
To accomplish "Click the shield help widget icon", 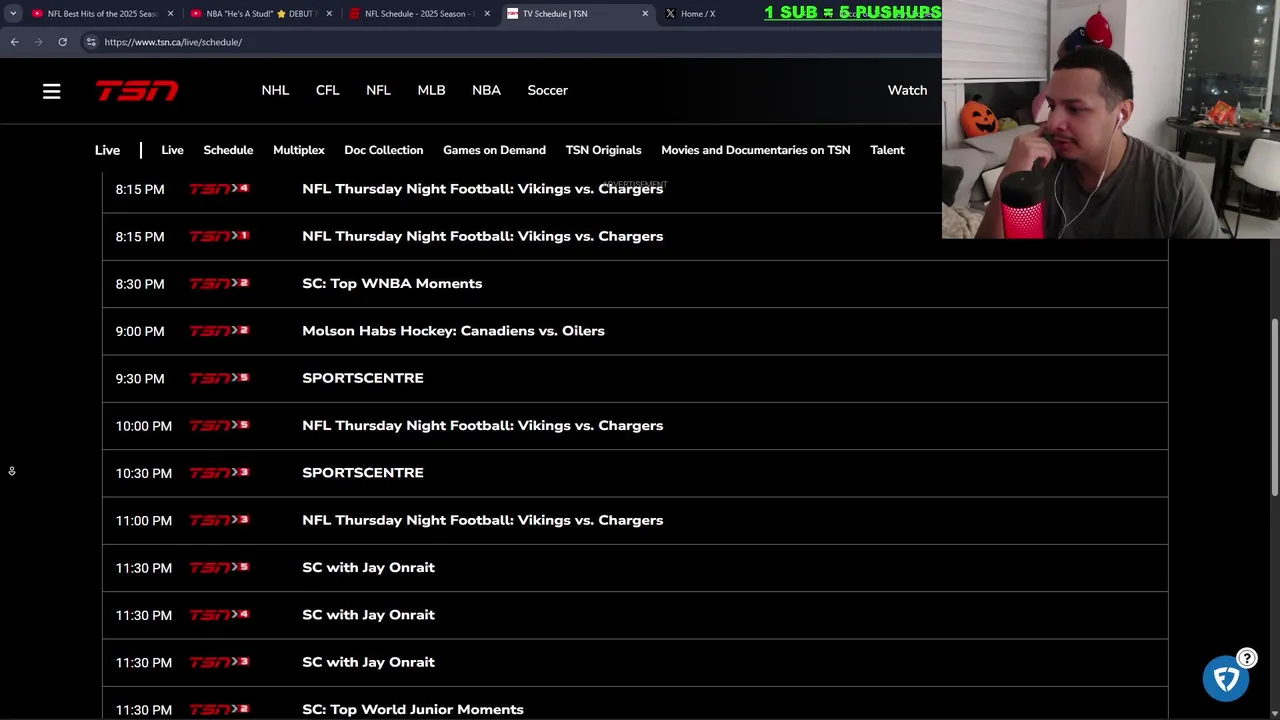I will (1226, 679).
